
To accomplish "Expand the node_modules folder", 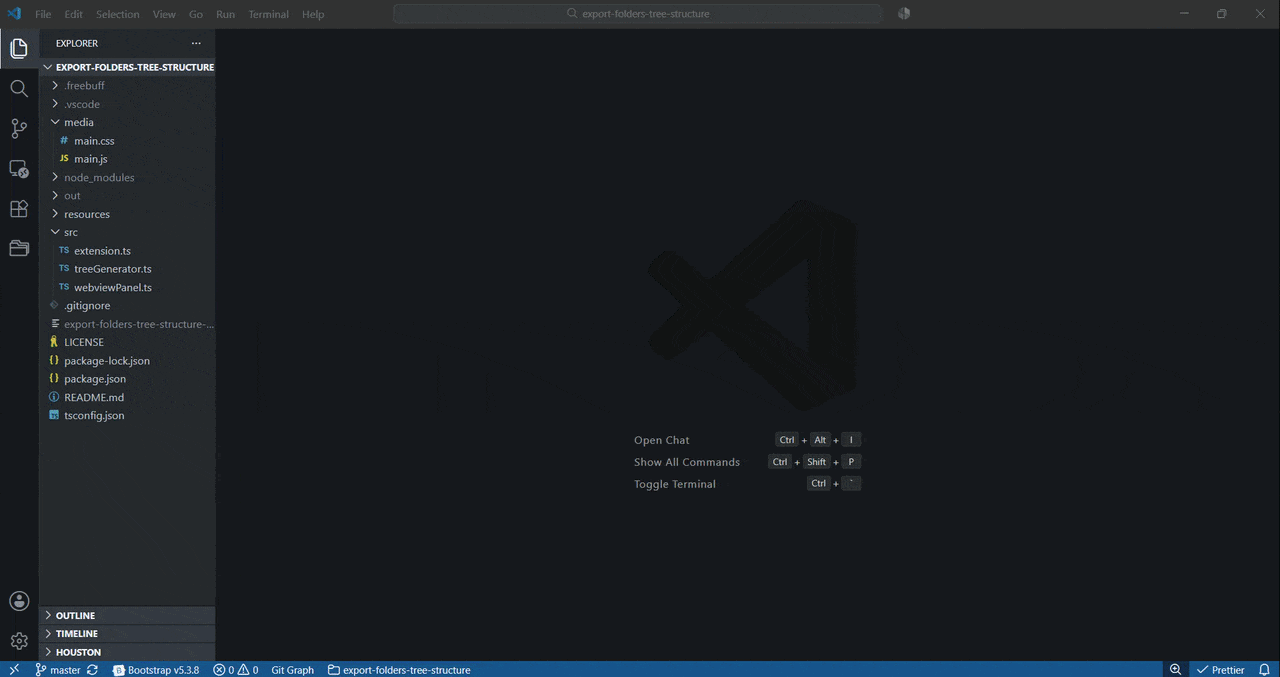I will 127,177.
